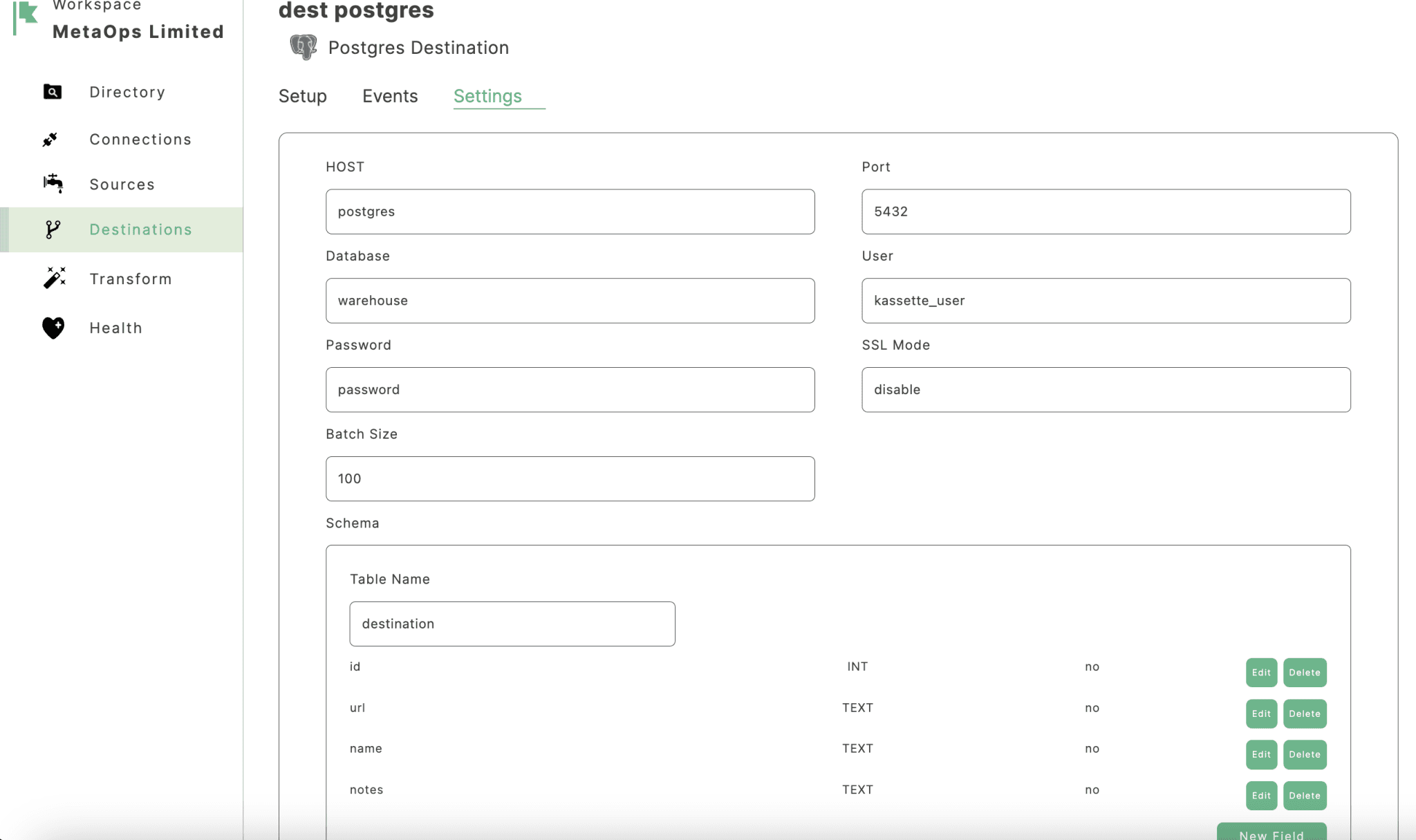Screen dimensions: 1416x840
Task: Delete the url schema field
Action: 1304,713
